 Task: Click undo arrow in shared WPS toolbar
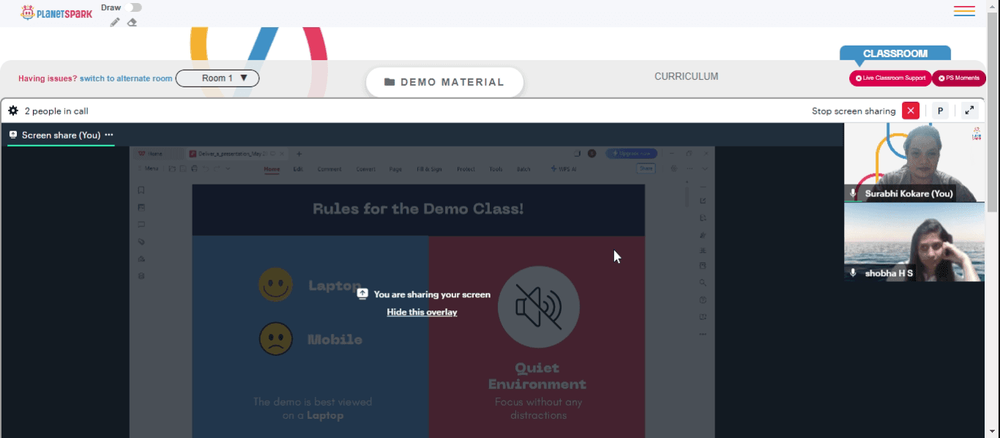(x=205, y=169)
